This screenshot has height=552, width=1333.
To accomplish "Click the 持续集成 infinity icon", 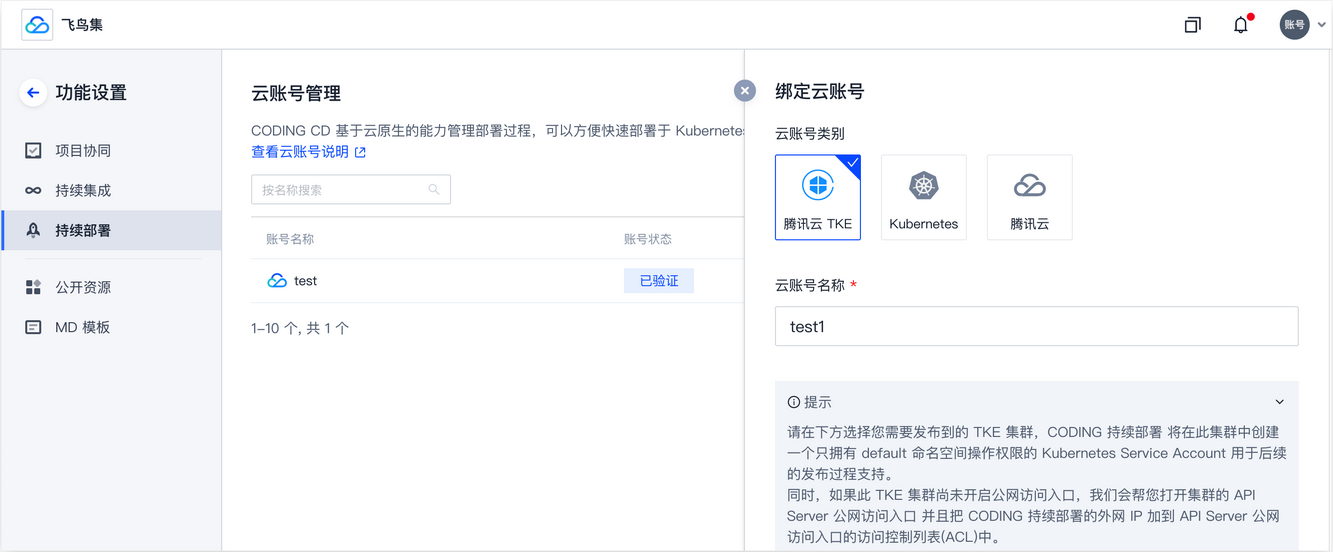I will (33, 191).
